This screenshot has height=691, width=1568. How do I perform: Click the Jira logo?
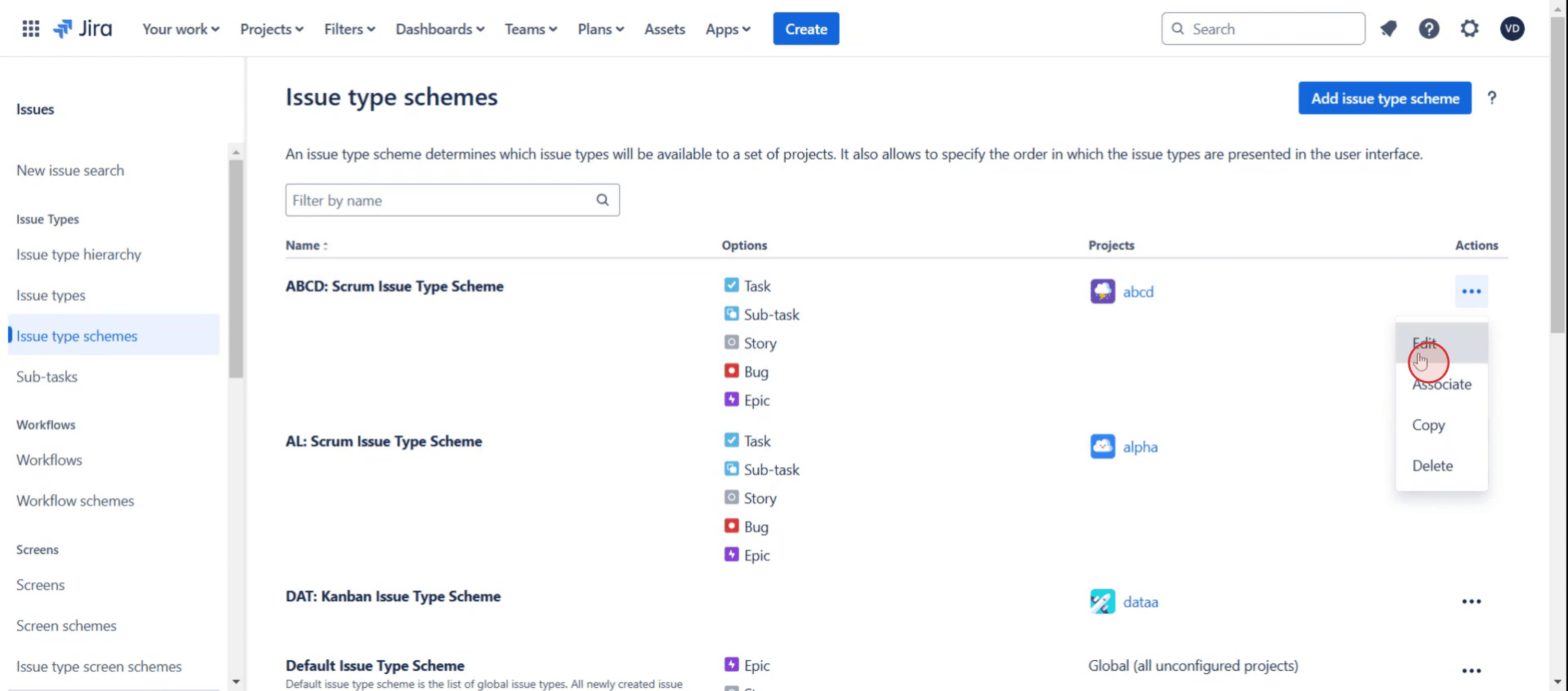click(83, 29)
